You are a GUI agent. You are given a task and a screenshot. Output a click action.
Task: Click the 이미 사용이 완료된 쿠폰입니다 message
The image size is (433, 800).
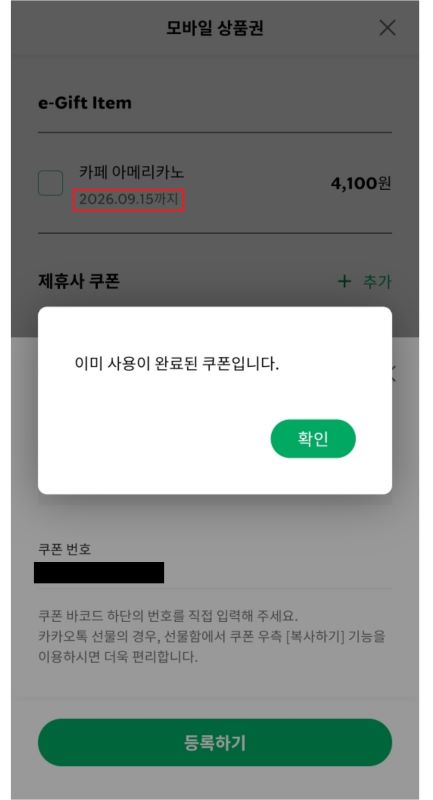tap(177, 364)
